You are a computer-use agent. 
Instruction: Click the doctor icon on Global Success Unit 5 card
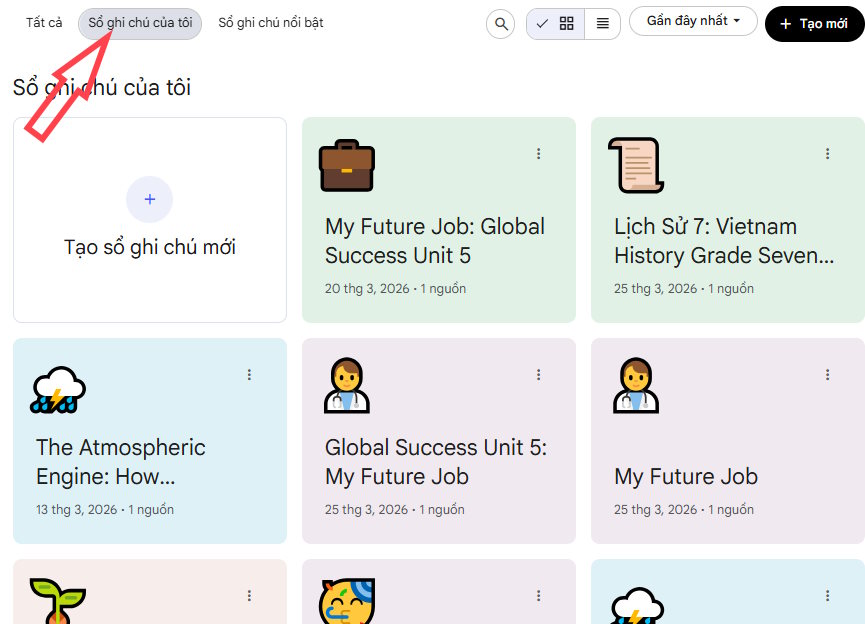(346, 387)
